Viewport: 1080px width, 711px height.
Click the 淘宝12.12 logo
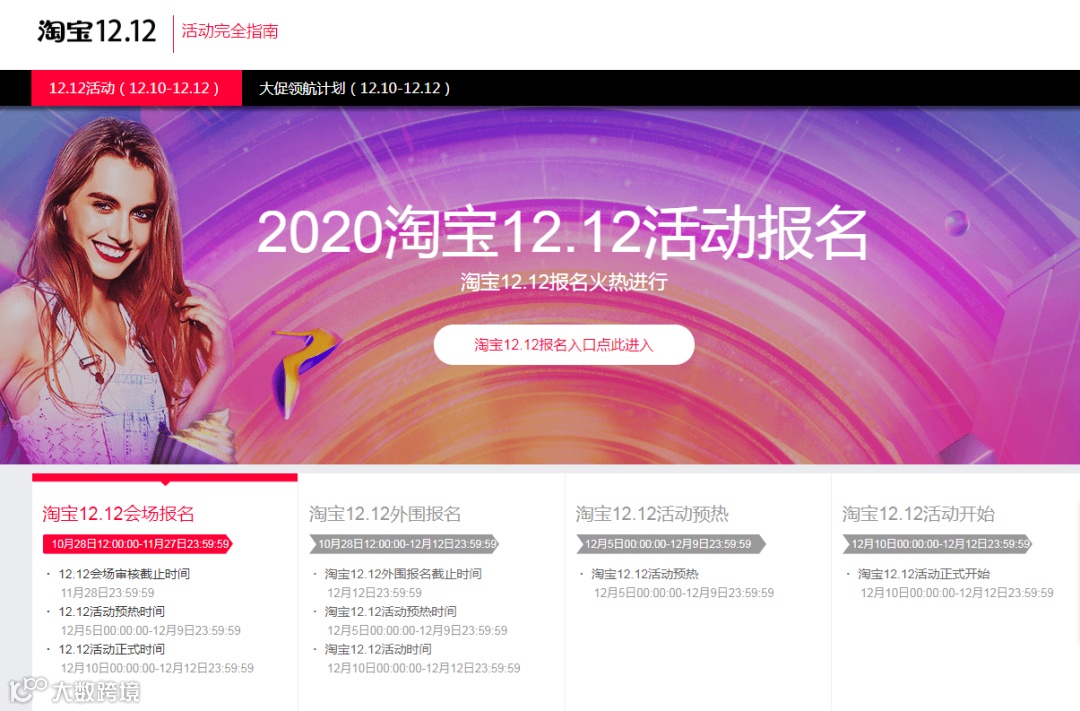(97, 31)
